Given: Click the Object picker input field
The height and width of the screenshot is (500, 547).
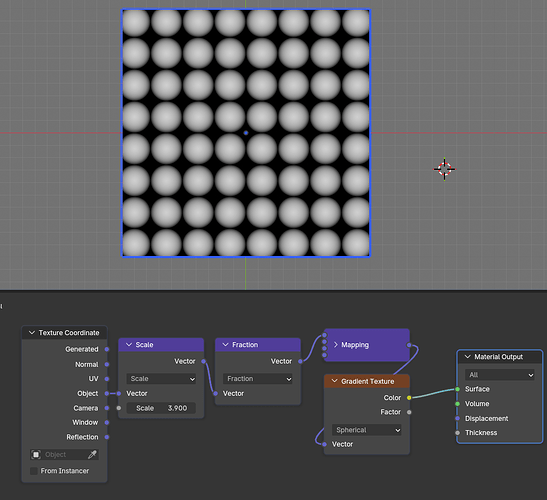Looking at the screenshot, I should pos(64,454).
